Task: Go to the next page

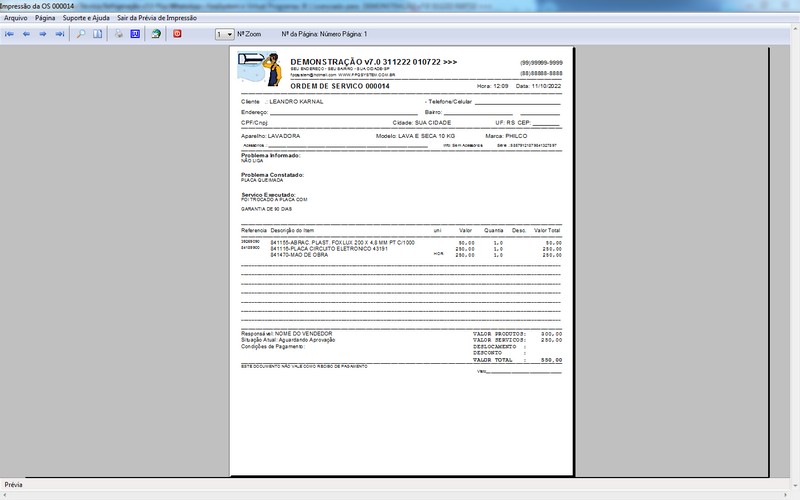Action: 43,34
